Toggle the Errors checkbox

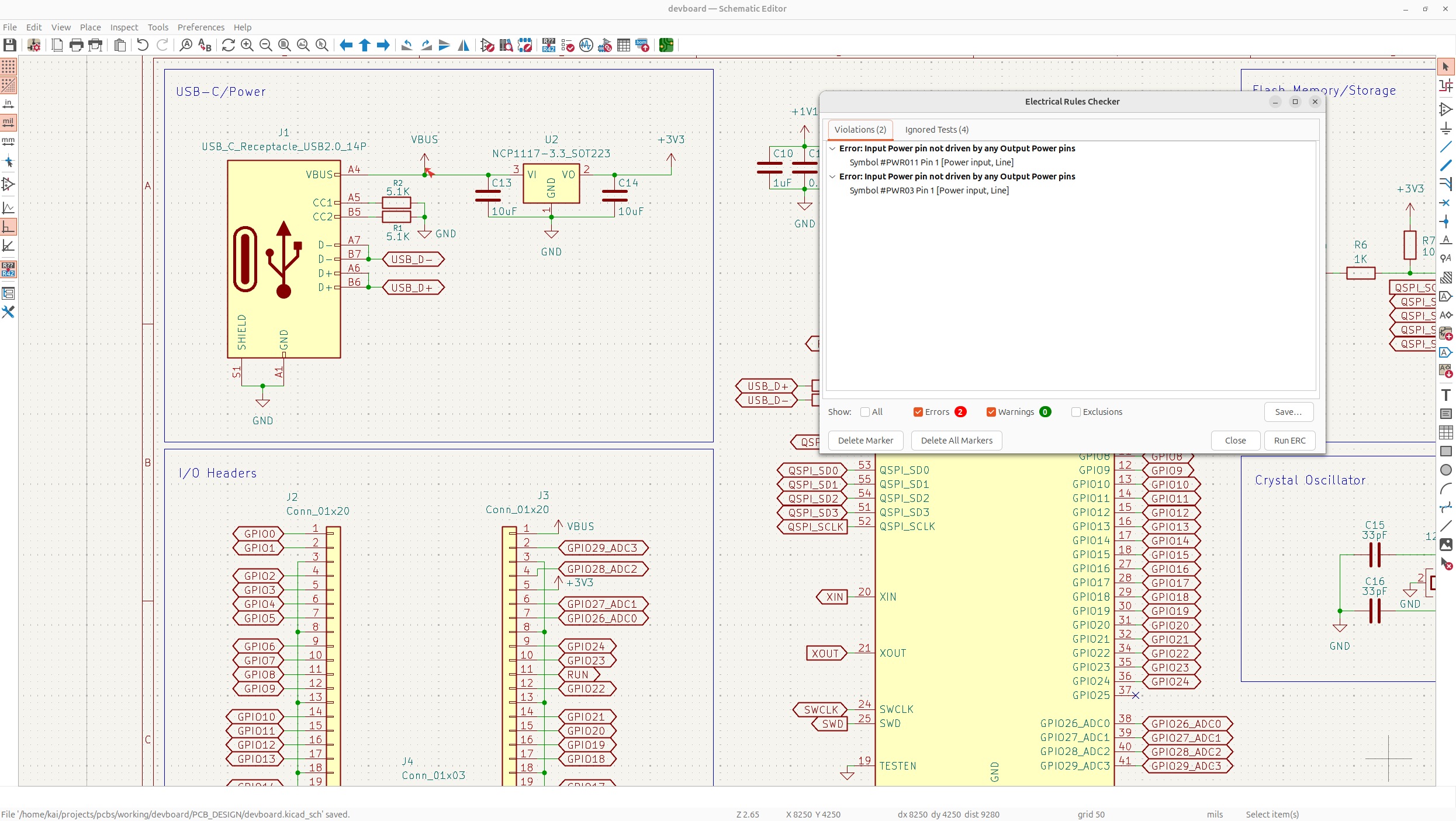pyautogui.click(x=918, y=412)
